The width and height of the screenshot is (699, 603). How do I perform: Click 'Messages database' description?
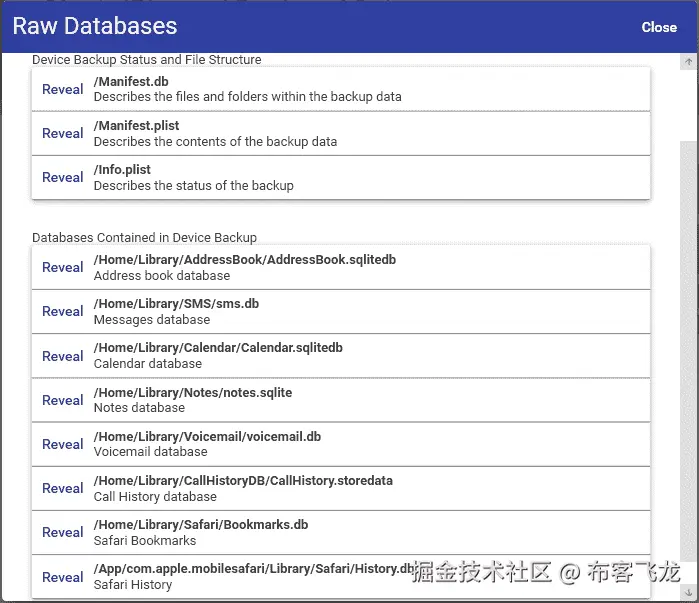[152, 320]
